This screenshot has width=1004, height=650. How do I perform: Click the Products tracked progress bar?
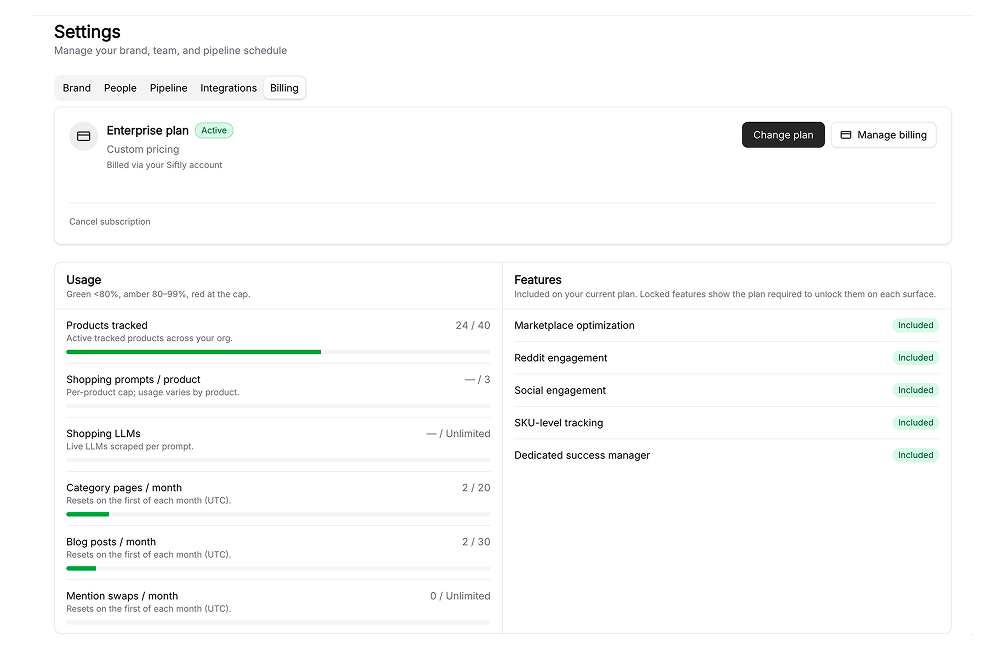pos(278,352)
